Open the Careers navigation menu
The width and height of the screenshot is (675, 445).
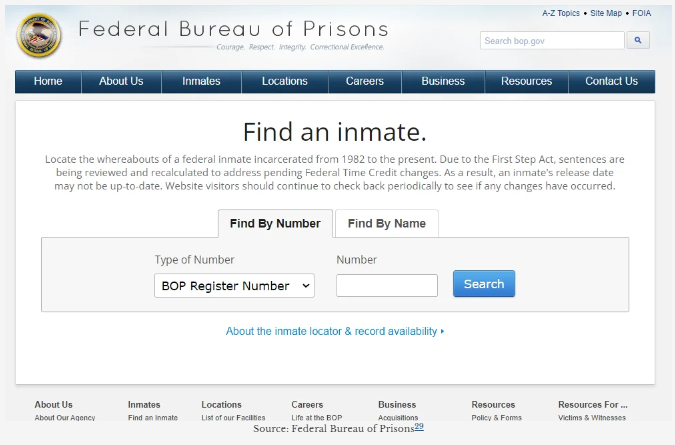click(365, 82)
